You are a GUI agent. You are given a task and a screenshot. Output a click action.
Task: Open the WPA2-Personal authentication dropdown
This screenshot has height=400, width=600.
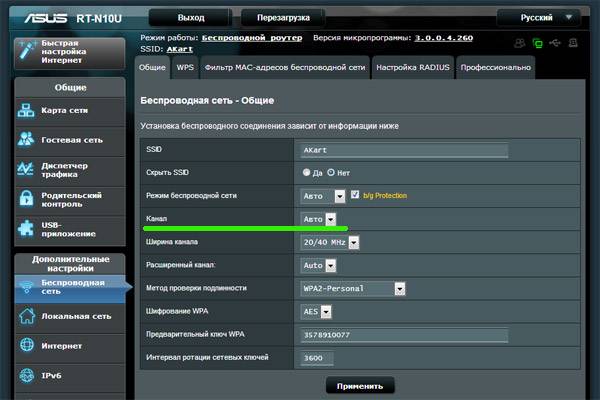pos(353,289)
